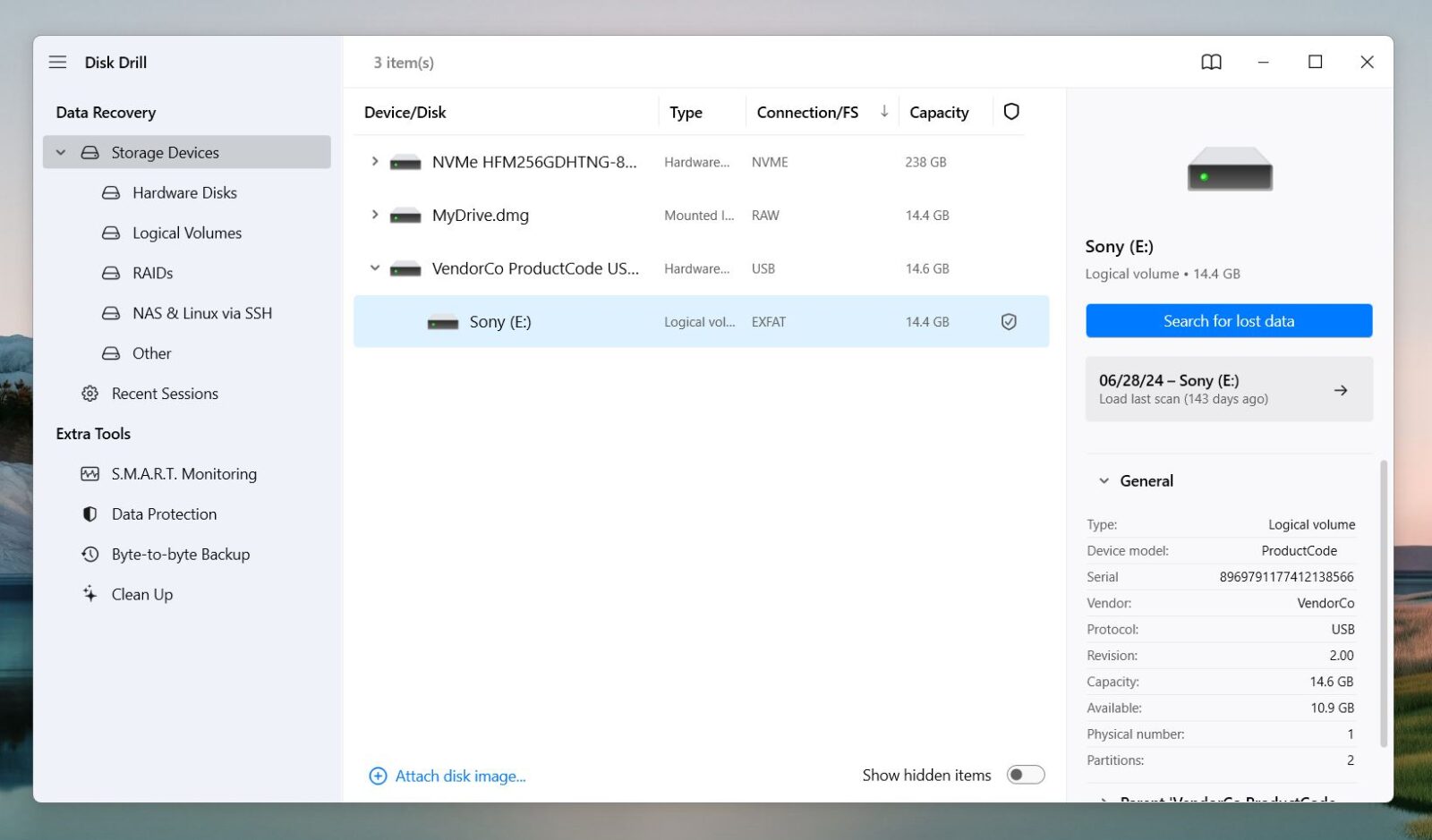Click the protection checkmark on the Sony row
Image resolution: width=1432 pixels, height=840 pixels.
click(1010, 321)
